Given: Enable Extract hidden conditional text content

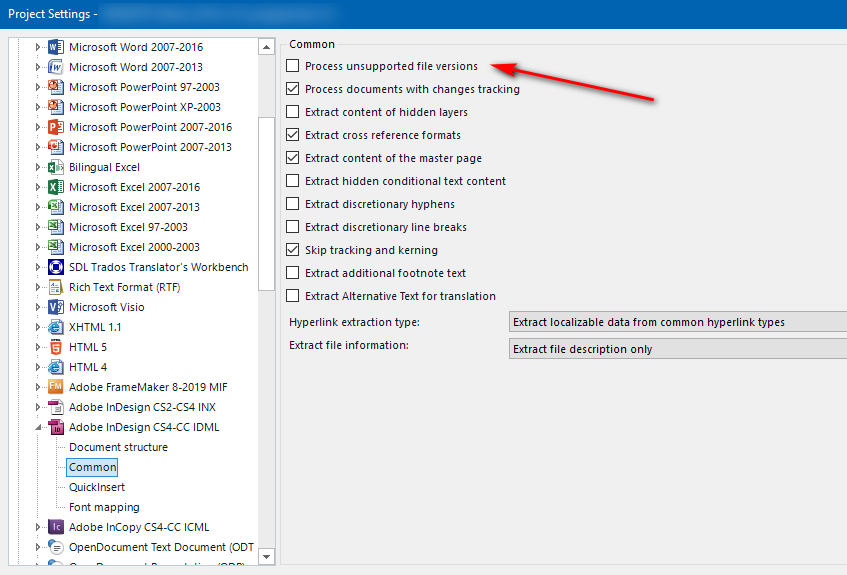Looking at the screenshot, I should 292,180.
